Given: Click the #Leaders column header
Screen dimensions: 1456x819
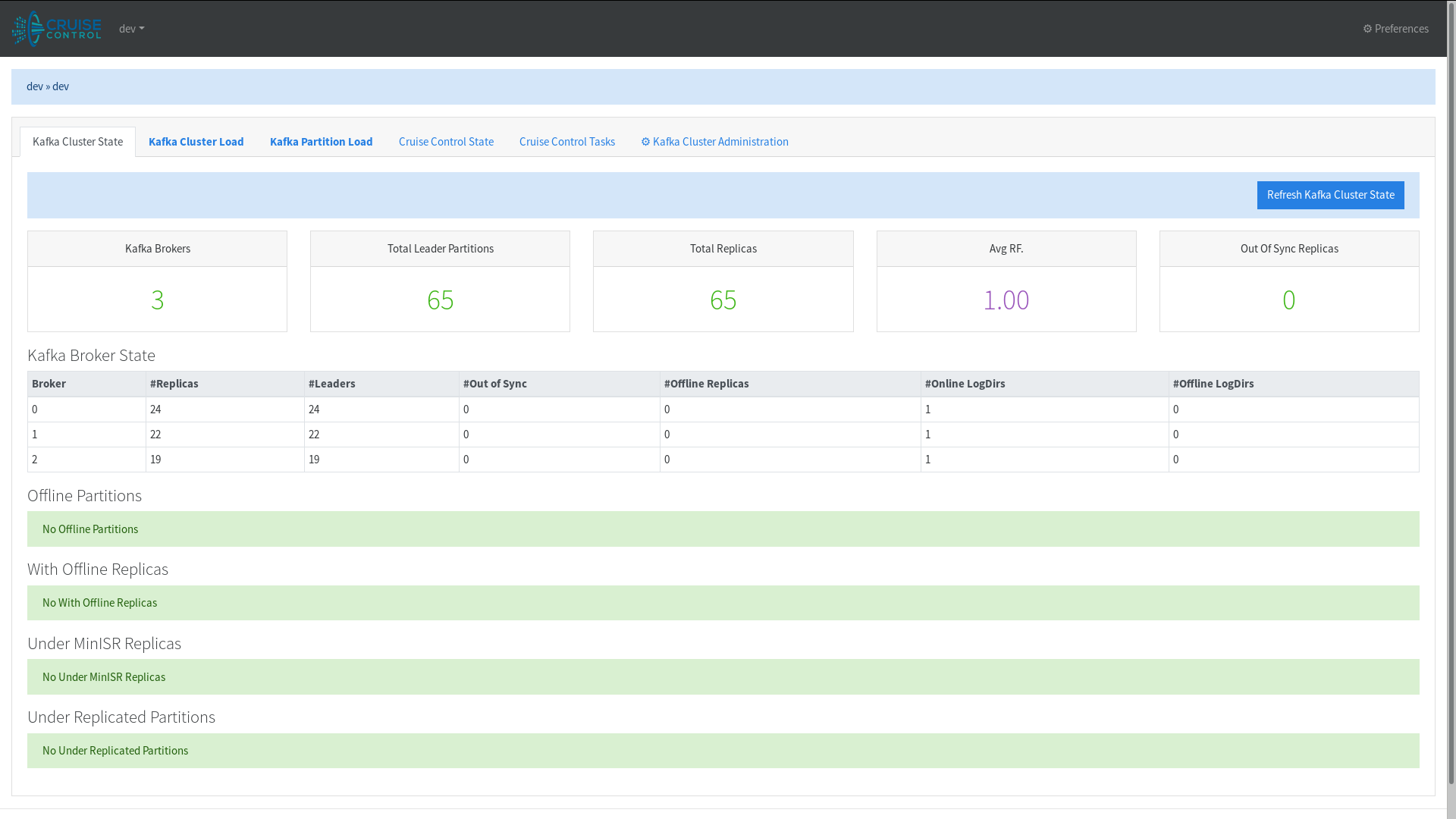Looking at the screenshot, I should pyautogui.click(x=381, y=384).
